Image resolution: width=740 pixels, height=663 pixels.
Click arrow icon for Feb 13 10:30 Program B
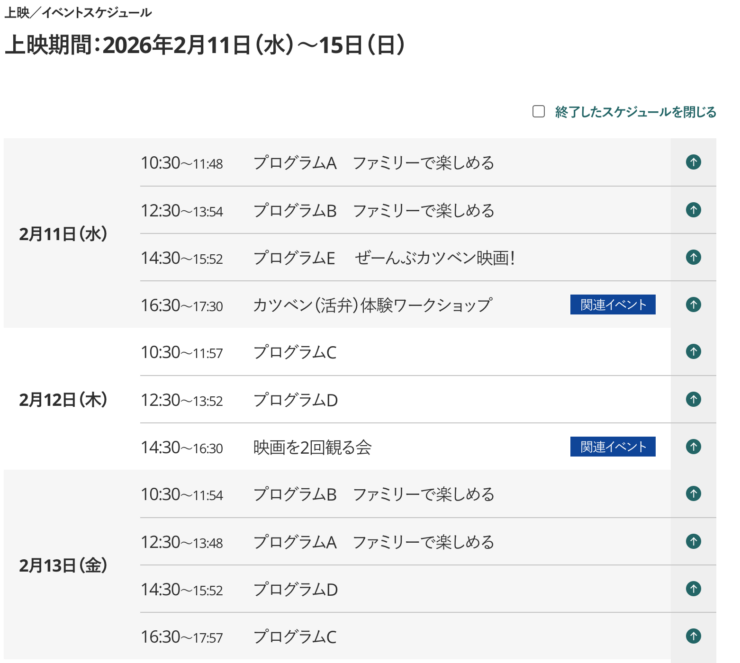click(693, 494)
